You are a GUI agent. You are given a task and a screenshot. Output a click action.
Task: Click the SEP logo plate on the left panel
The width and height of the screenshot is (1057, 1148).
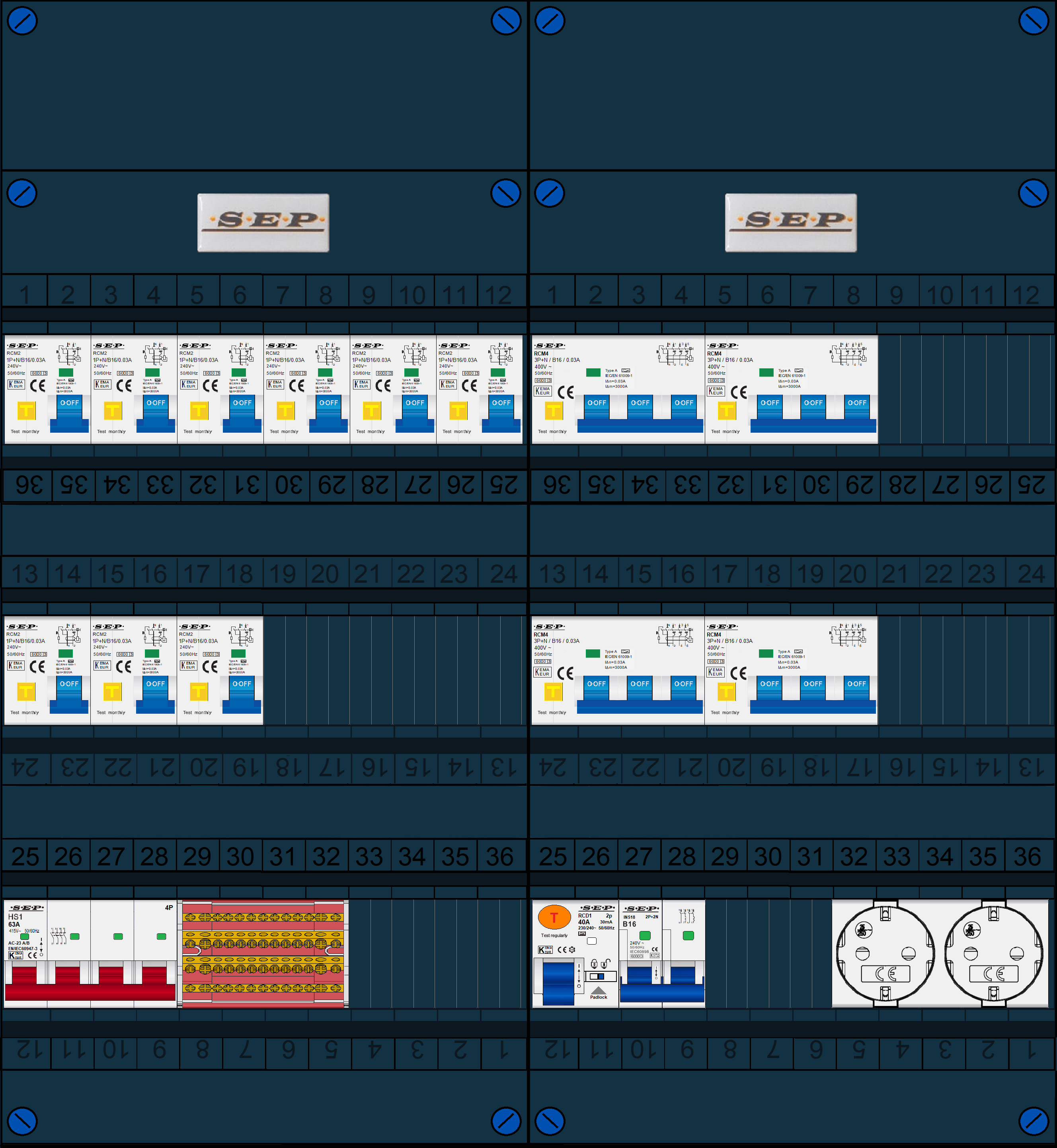pos(263,223)
